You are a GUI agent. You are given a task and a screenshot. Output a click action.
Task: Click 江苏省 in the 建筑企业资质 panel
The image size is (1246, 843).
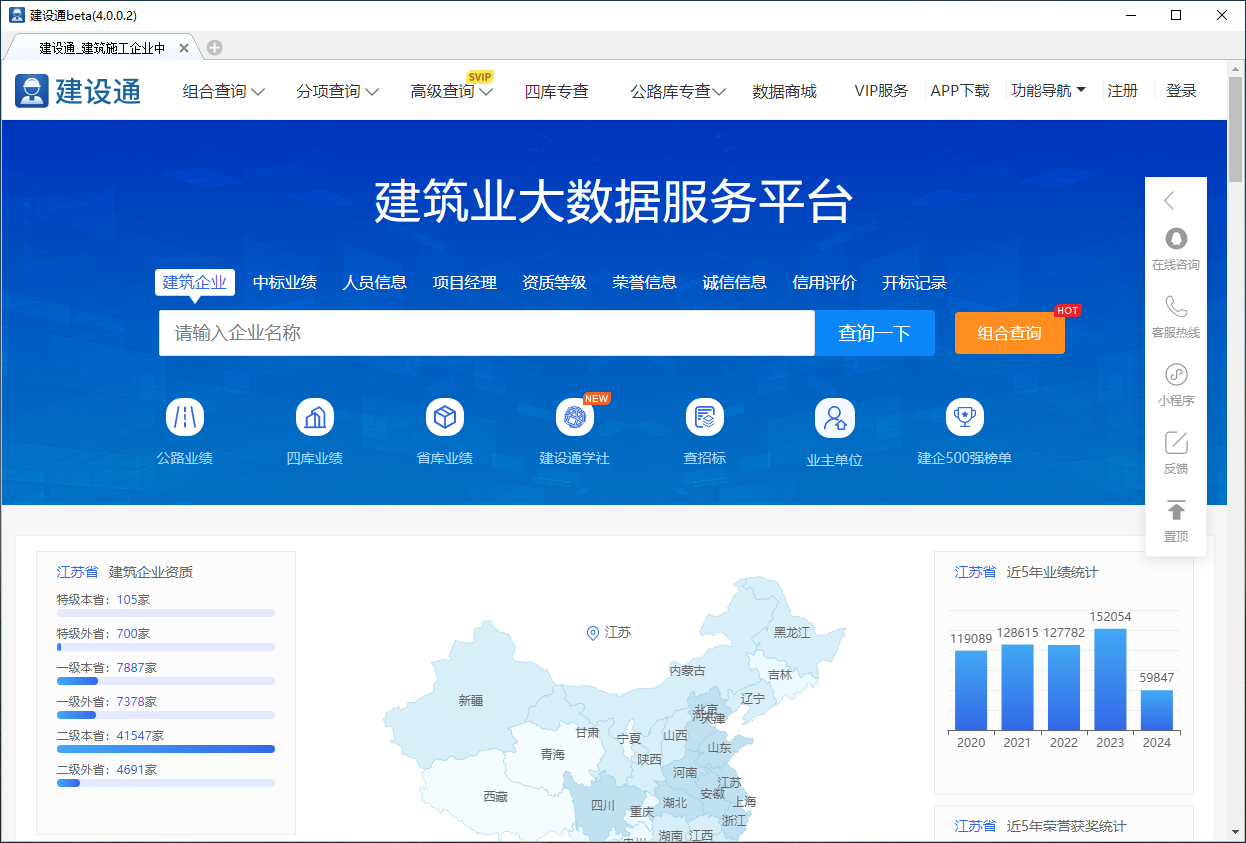tap(78, 572)
